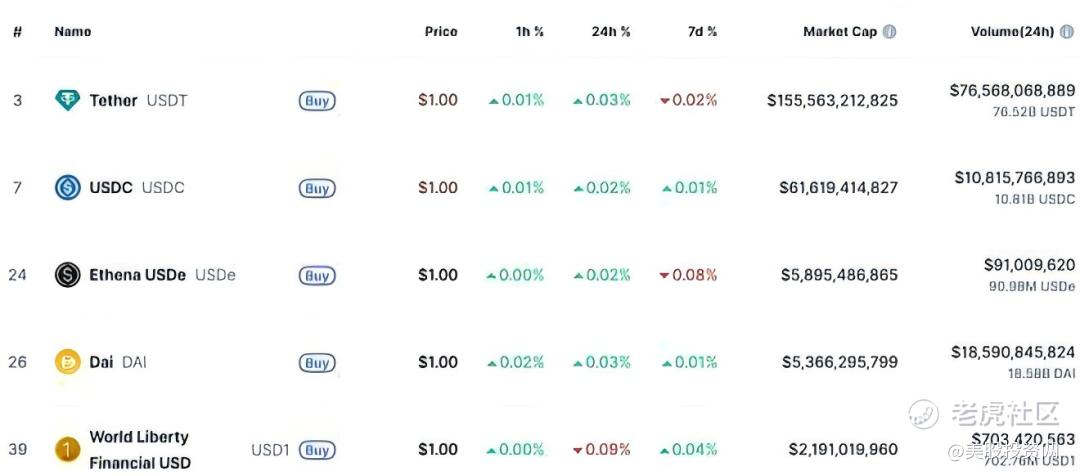Sort by the 24h % column header

point(611,32)
